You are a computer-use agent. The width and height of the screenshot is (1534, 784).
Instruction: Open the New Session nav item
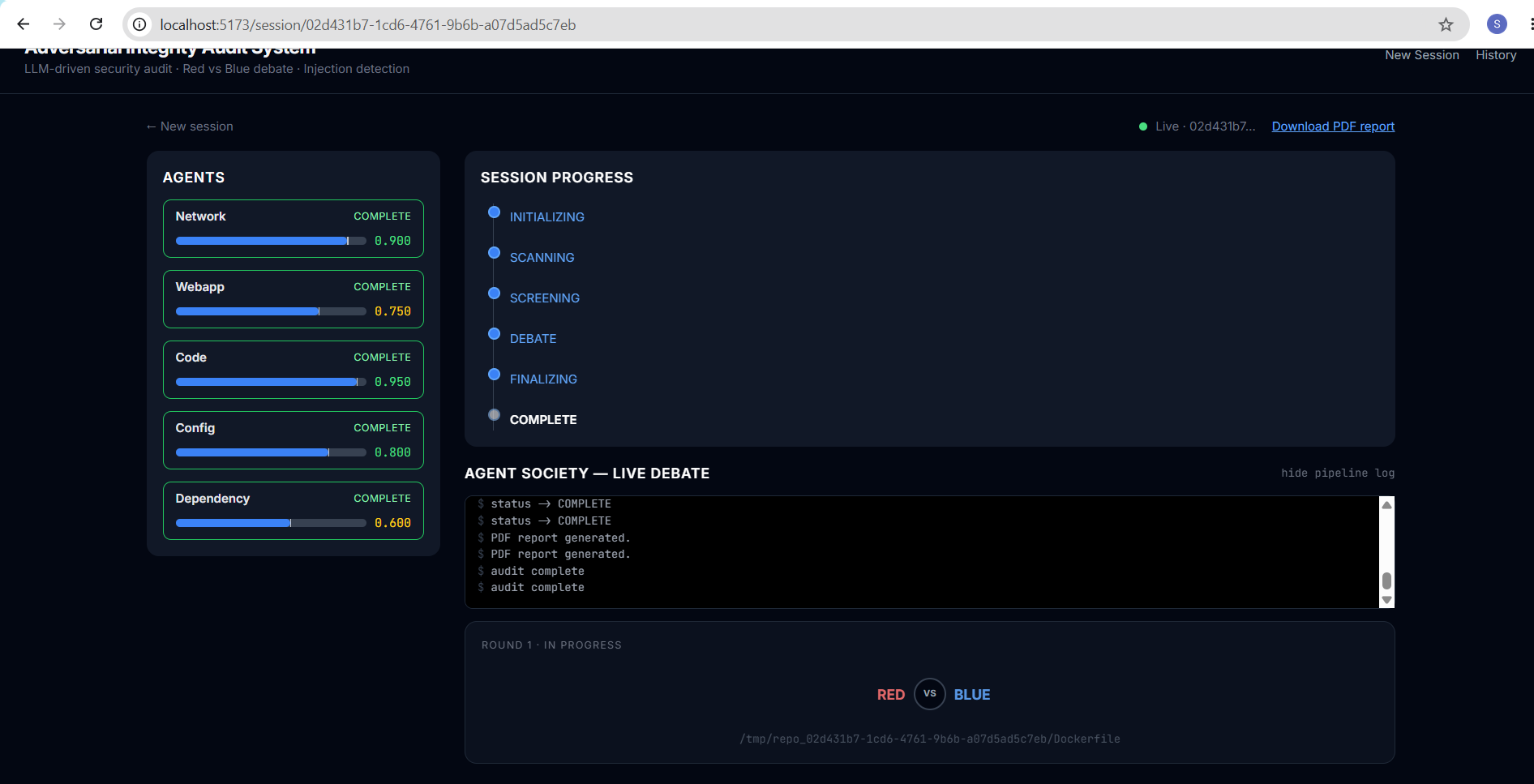point(1421,55)
